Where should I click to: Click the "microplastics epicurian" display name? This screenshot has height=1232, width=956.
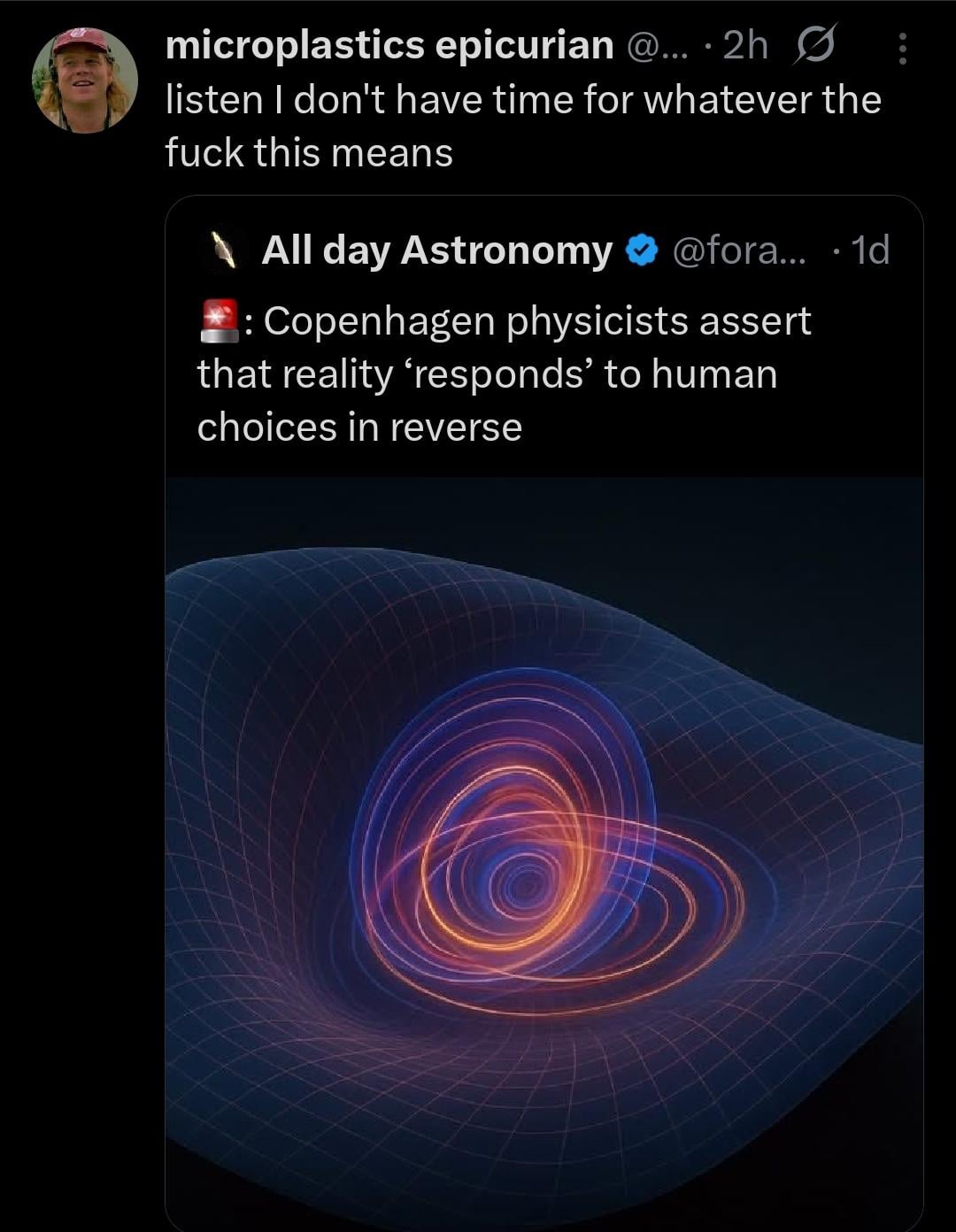coord(389,45)
